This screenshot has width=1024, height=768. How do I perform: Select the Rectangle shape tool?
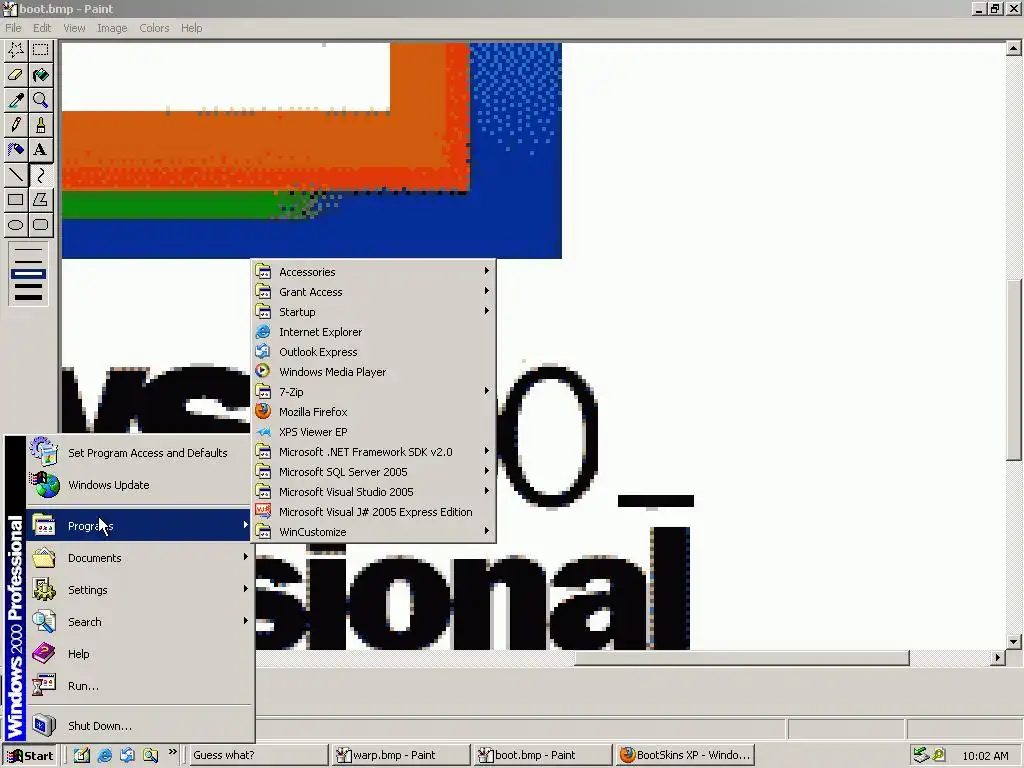point(16,200)
